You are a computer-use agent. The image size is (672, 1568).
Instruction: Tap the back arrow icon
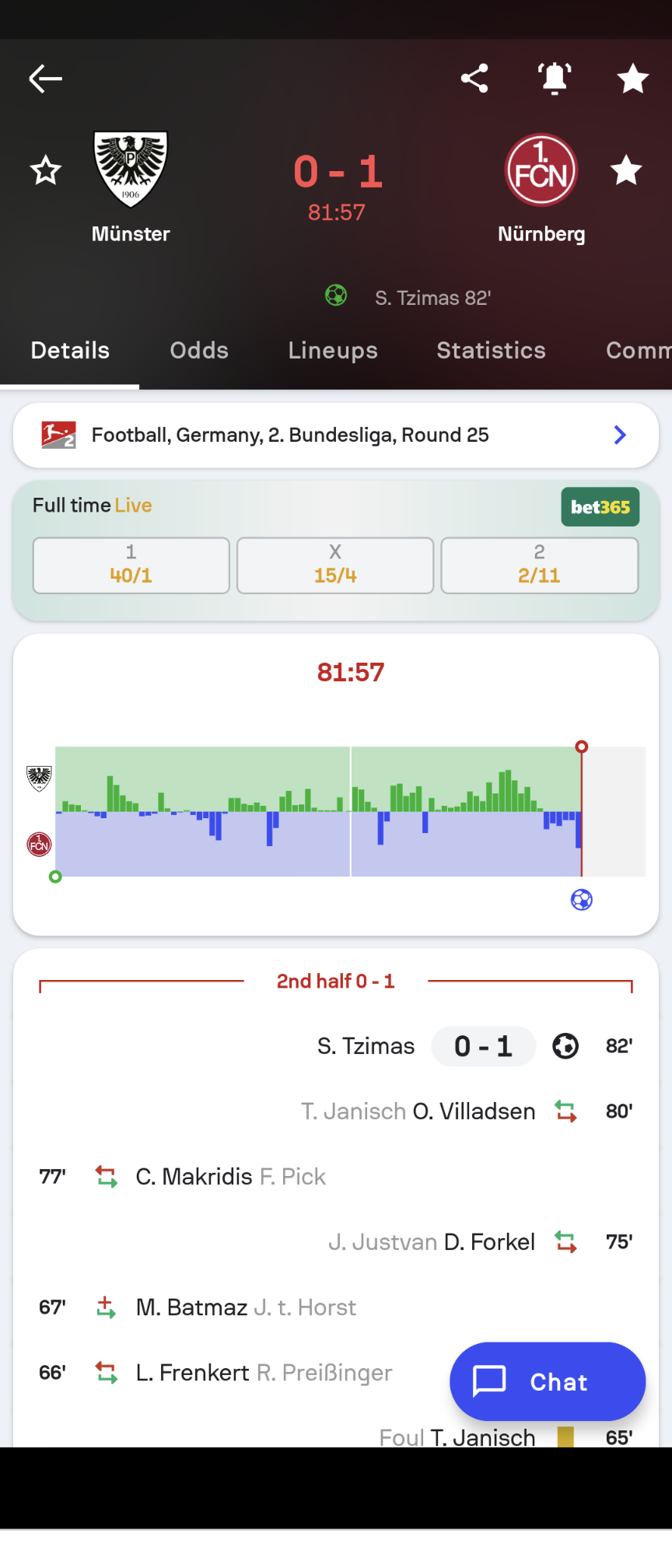pyautogui.click(x=45, y=79)
